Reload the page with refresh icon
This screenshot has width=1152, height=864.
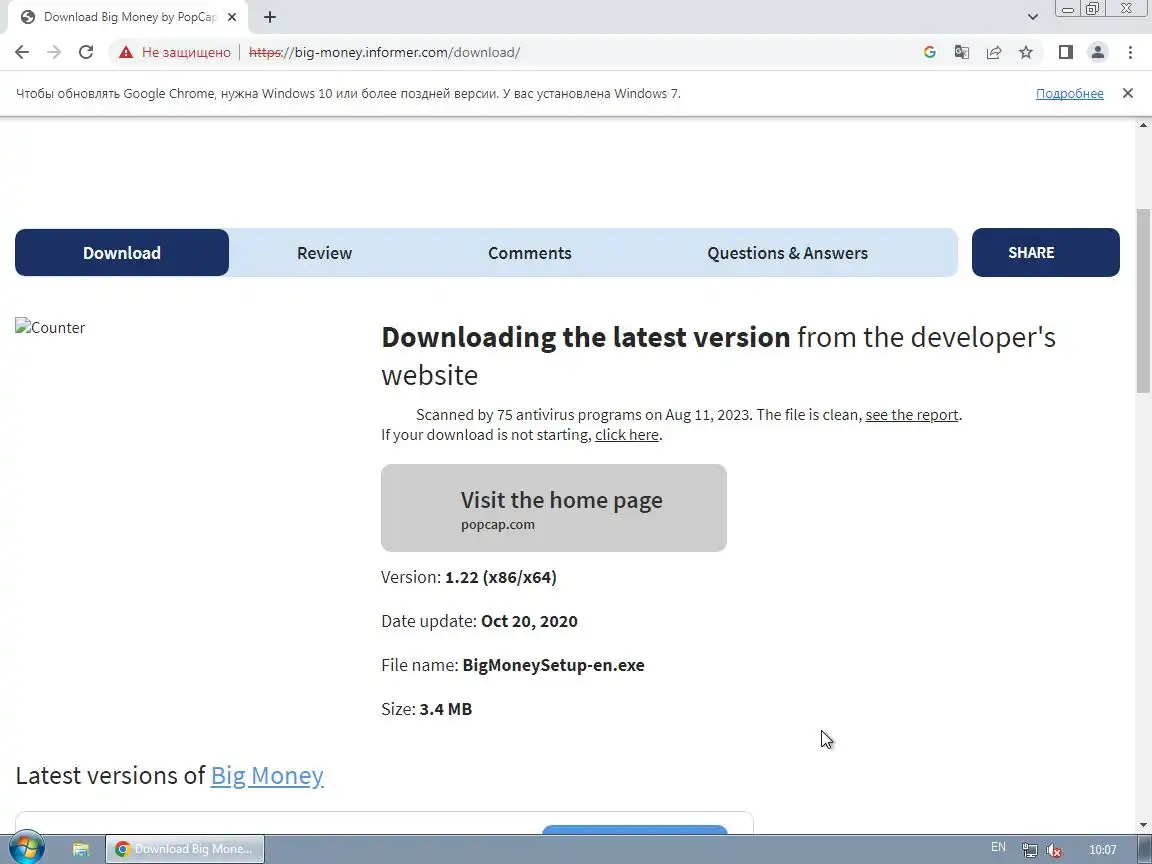pos(86,52)
